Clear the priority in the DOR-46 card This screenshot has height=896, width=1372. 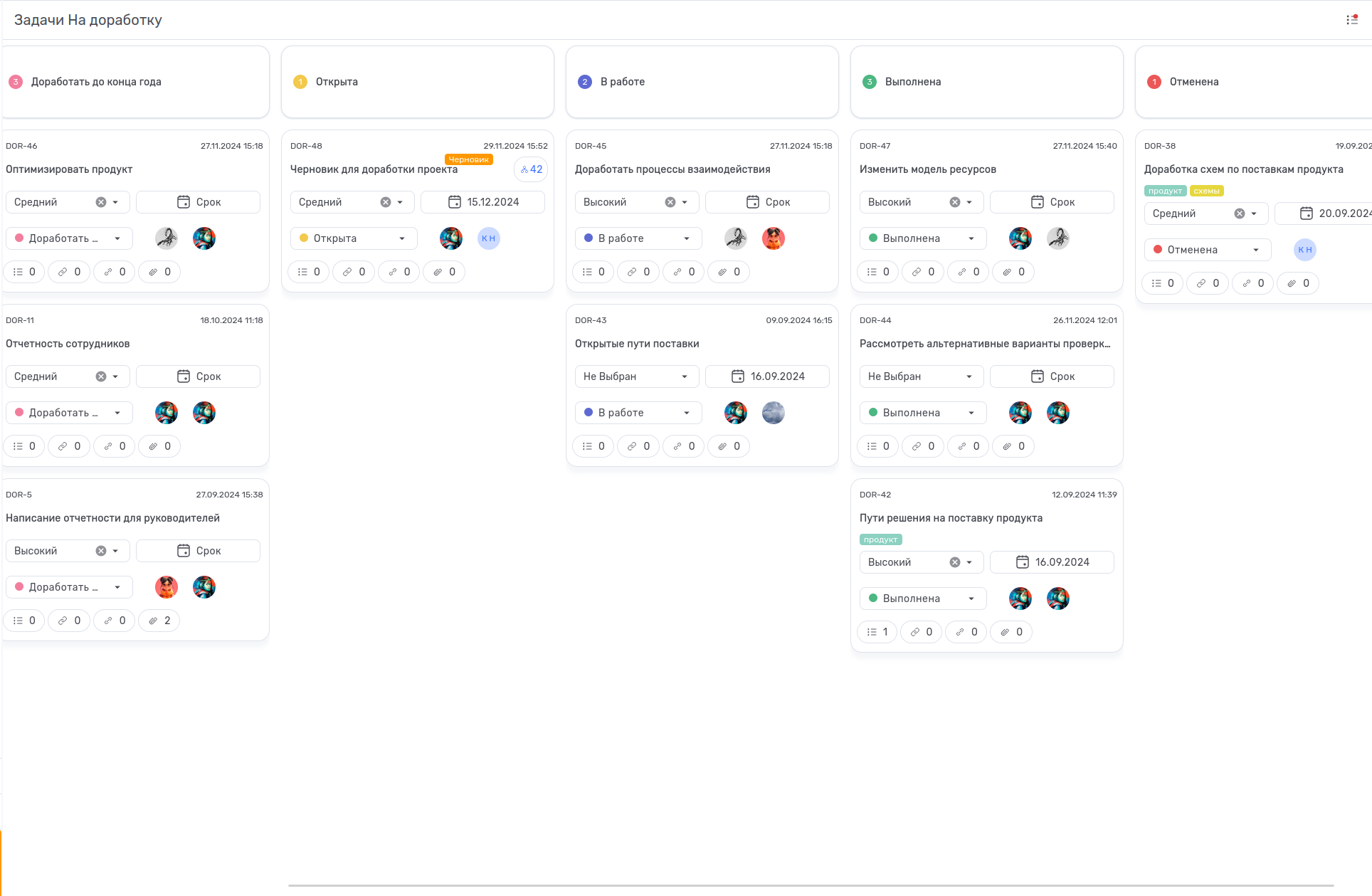coord(101,202)
